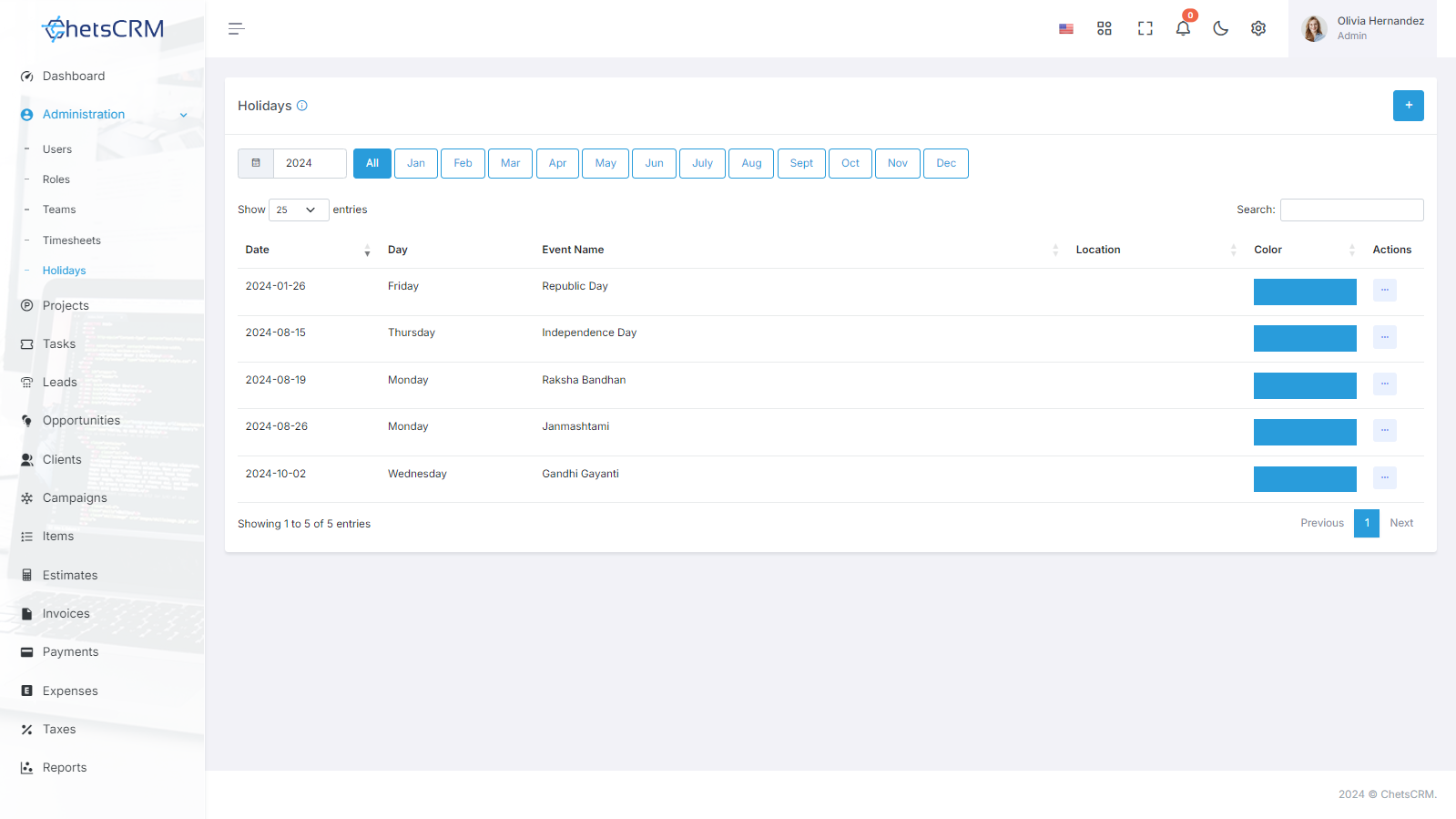Open the settings gear icon
Screen dimensions: 1456x819
pos(1258,29)
